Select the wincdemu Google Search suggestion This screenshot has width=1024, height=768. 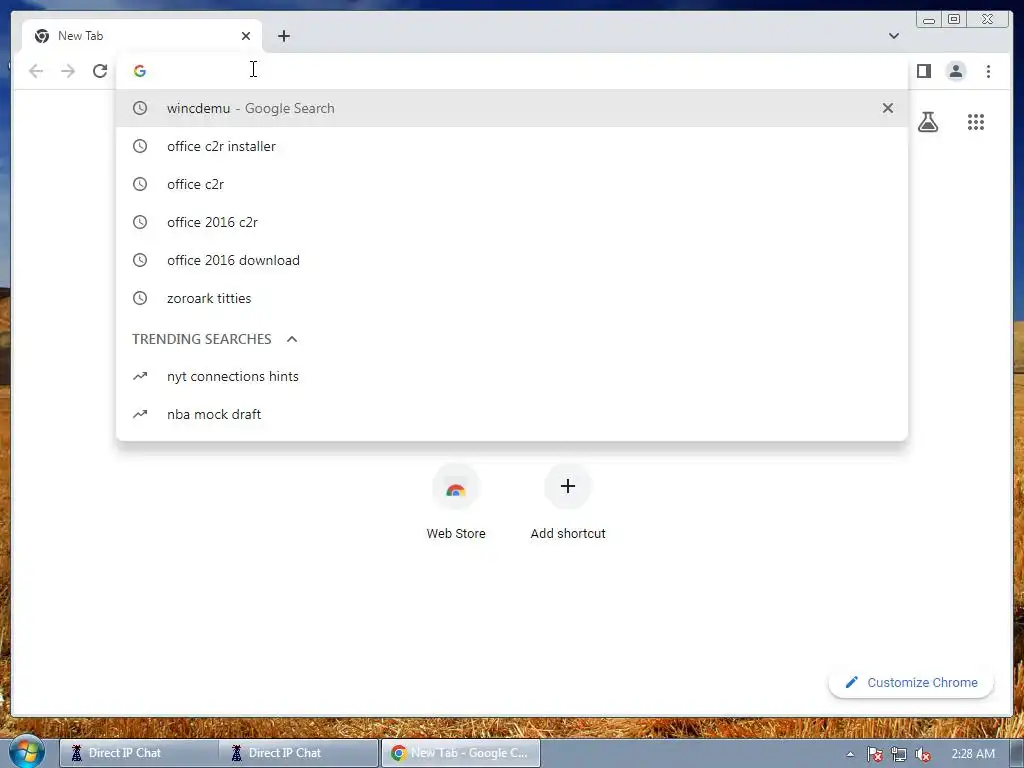coord(512,108)
